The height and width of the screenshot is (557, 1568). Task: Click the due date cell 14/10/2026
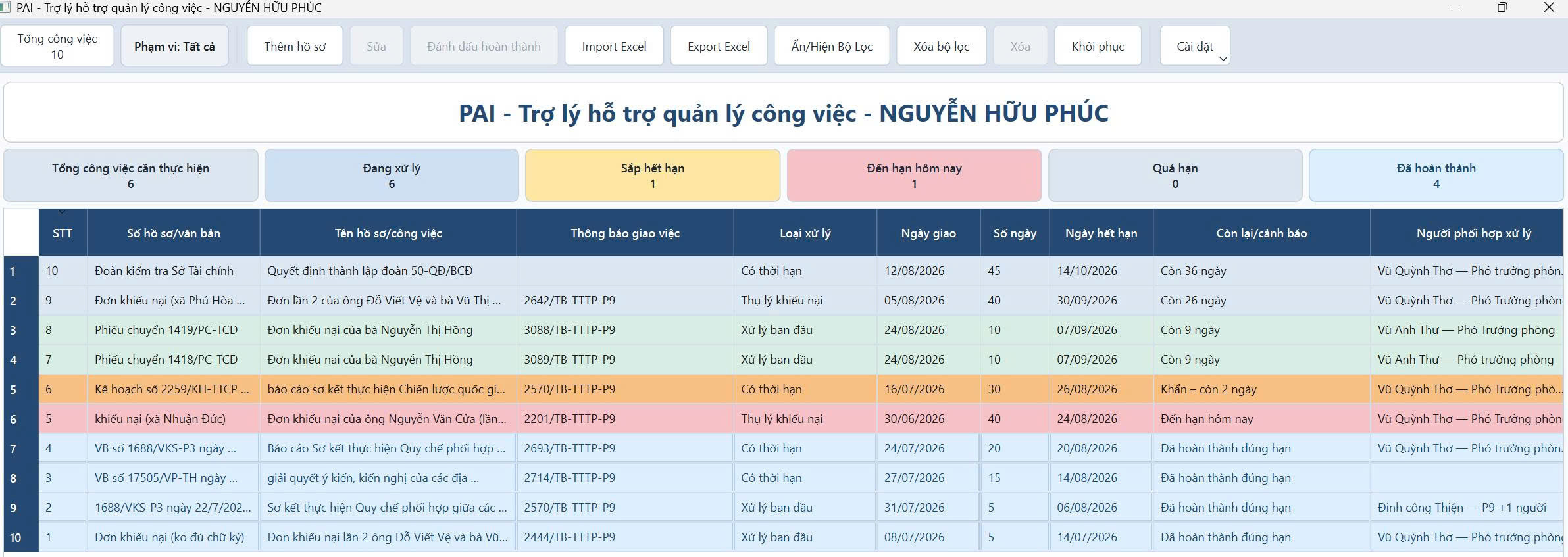tap(1101, 271)
